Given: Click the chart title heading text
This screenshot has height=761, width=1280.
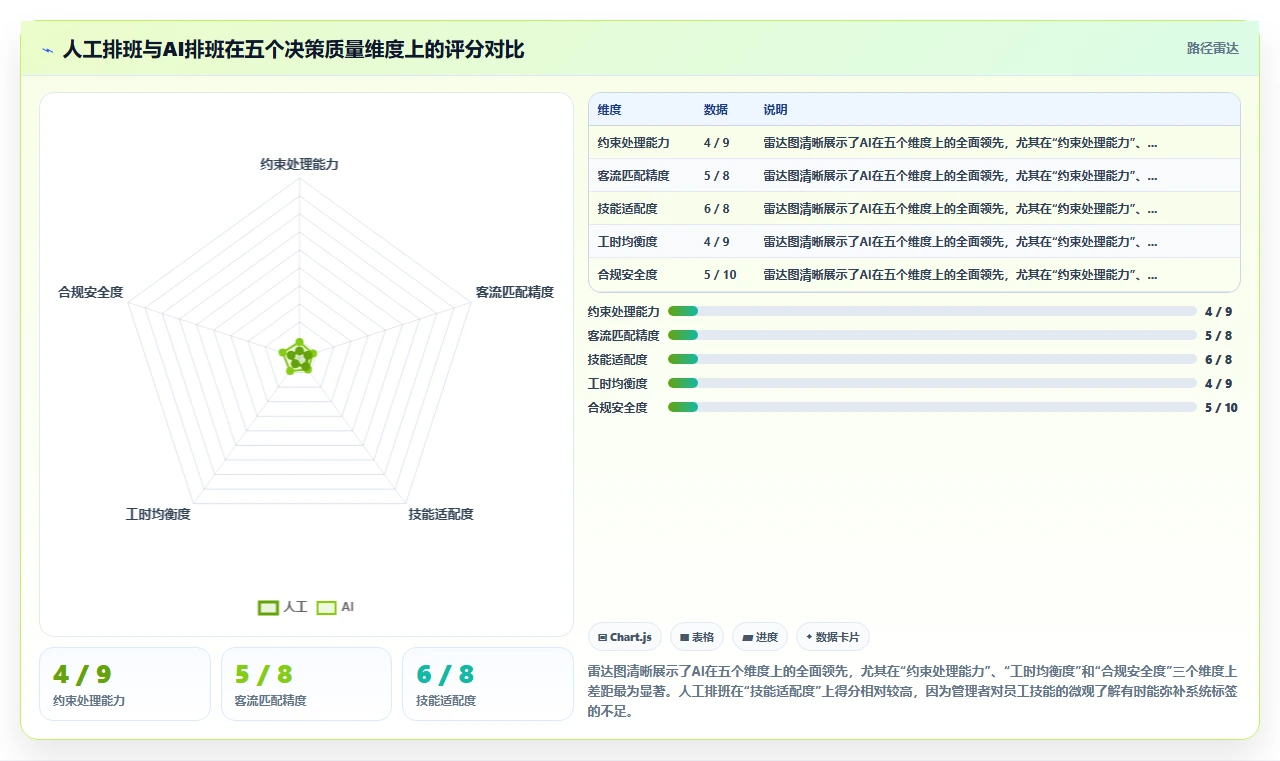Looking at the screenshot, I should point(294,49).
